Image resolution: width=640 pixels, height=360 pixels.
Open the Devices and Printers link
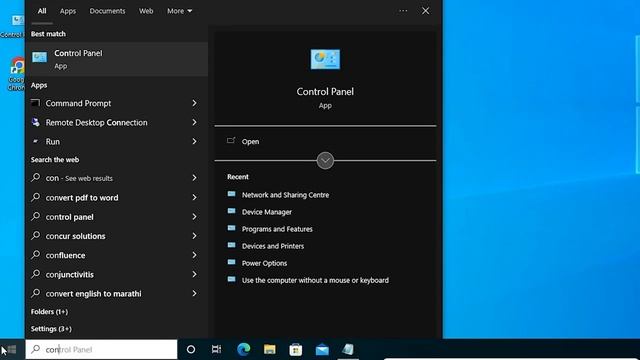click(273, 247)
